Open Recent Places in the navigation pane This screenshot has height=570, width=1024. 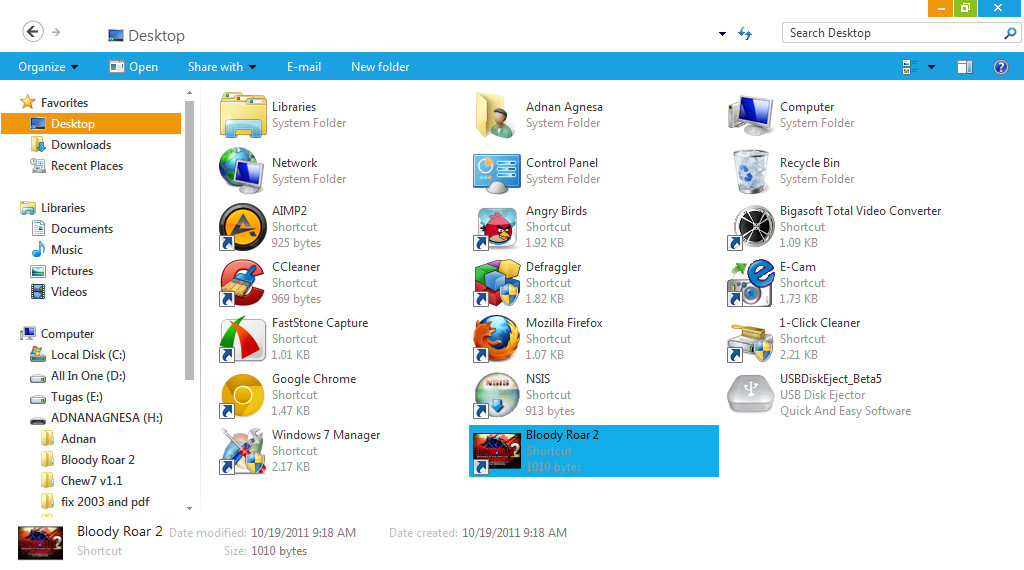76,166
